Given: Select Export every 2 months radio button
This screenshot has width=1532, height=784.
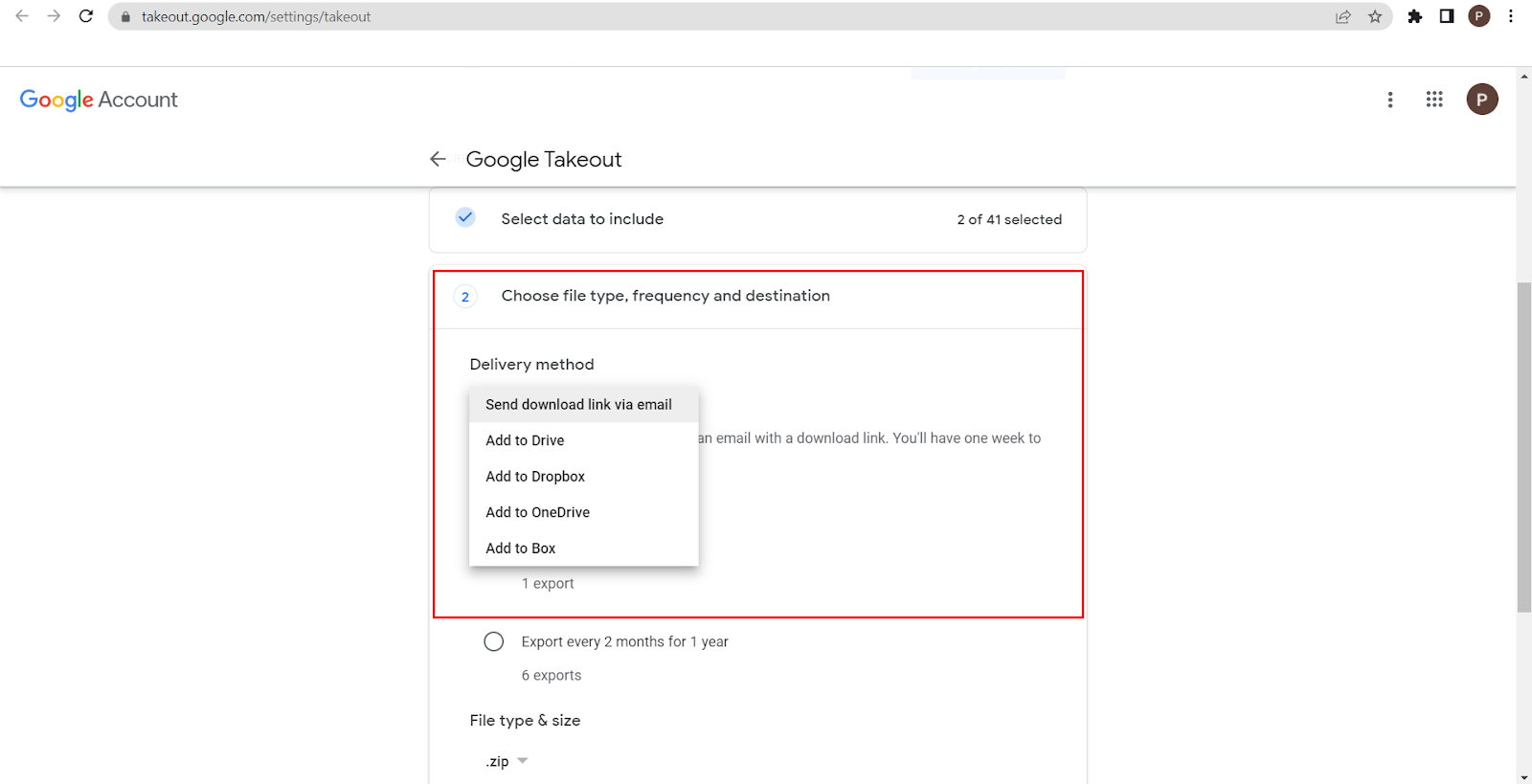Looking at the screenshot, I should pos(493,641).
